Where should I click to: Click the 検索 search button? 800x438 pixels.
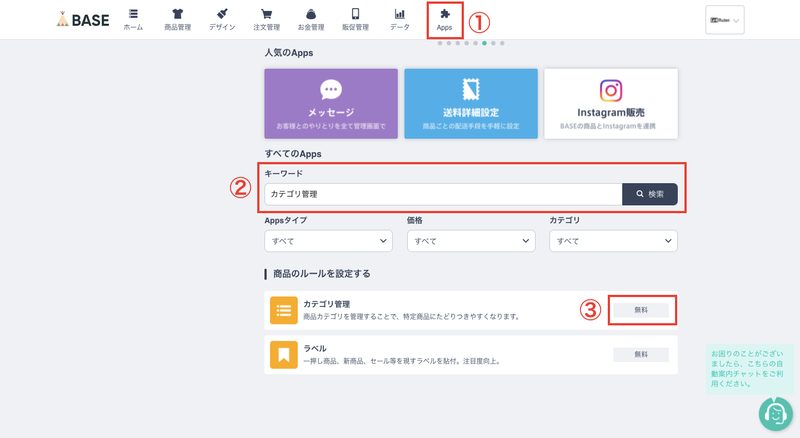coord(650,194)
